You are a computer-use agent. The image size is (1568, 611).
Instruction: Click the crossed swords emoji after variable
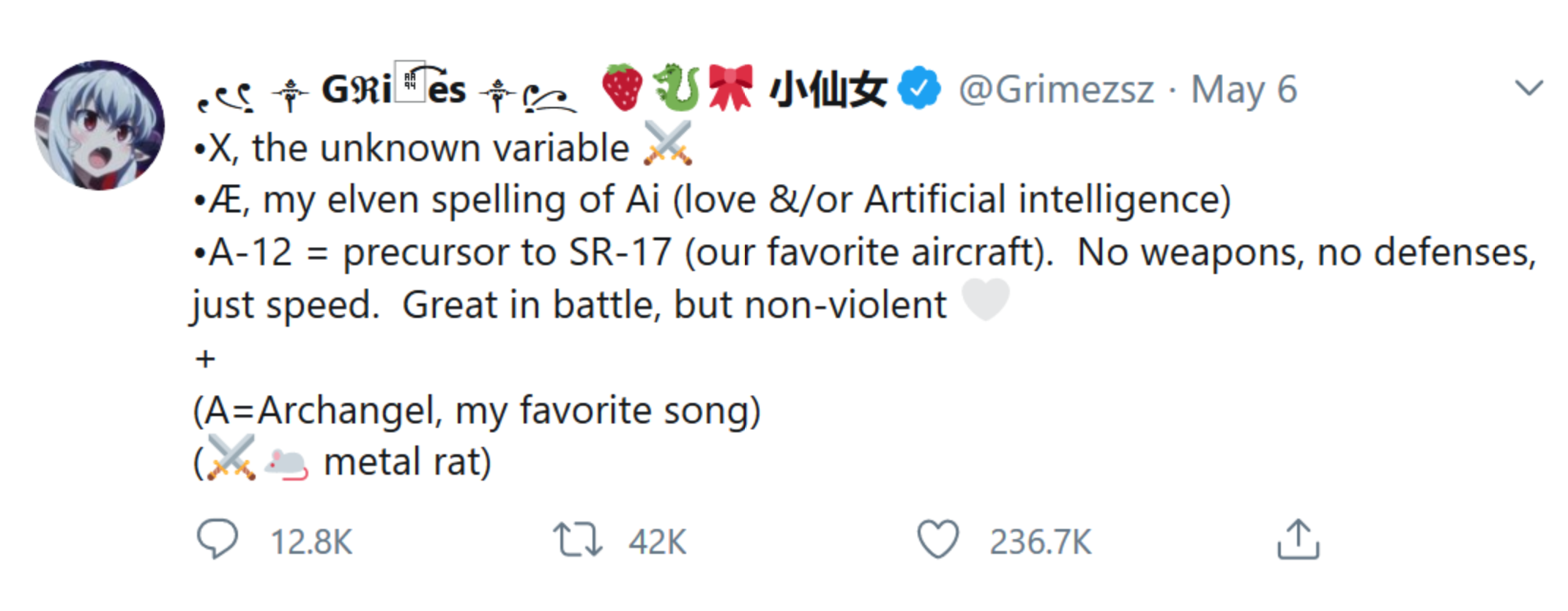(x=667, y=144)
